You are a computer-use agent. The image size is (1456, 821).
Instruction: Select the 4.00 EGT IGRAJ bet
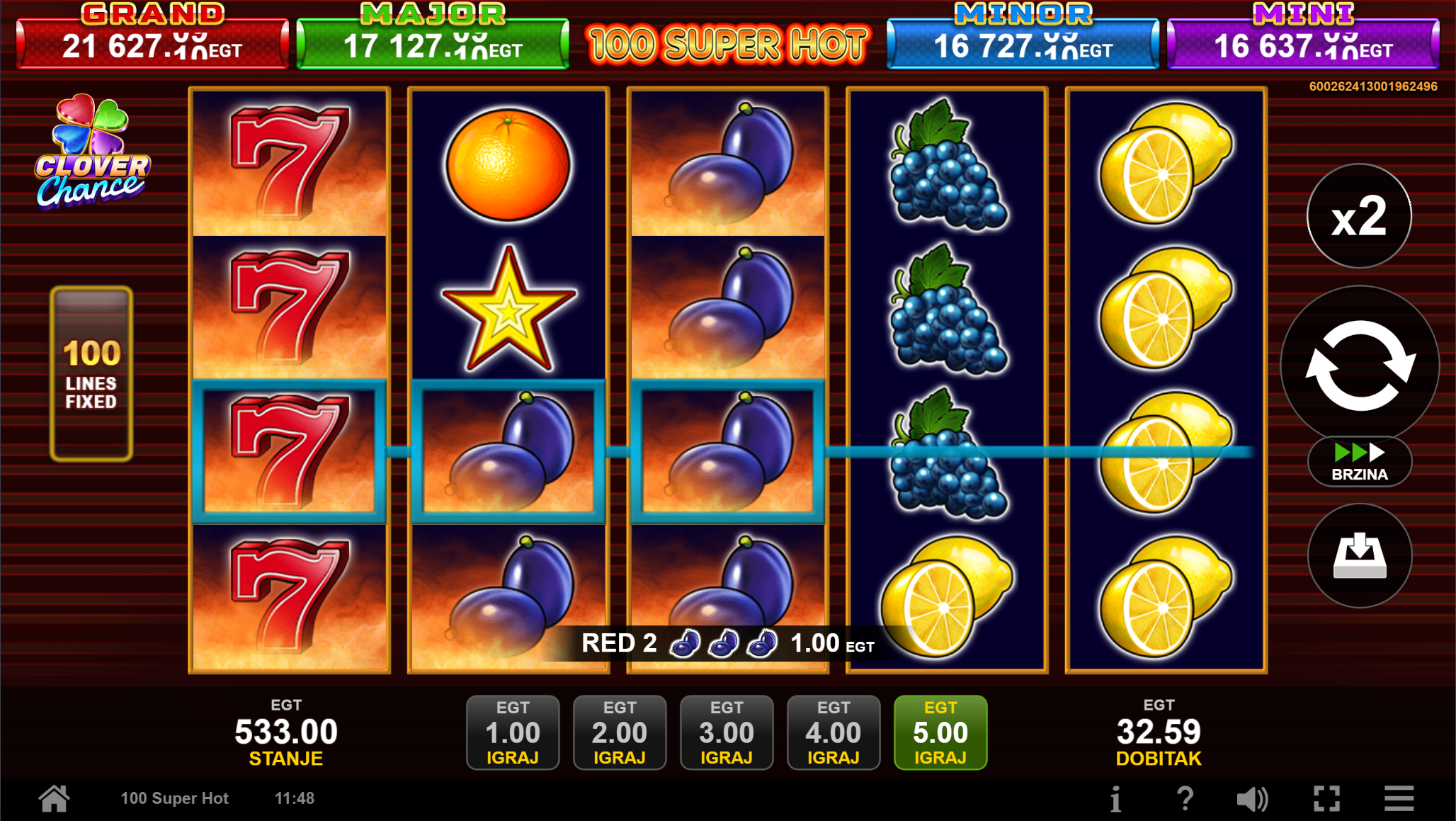pos(834,732)
